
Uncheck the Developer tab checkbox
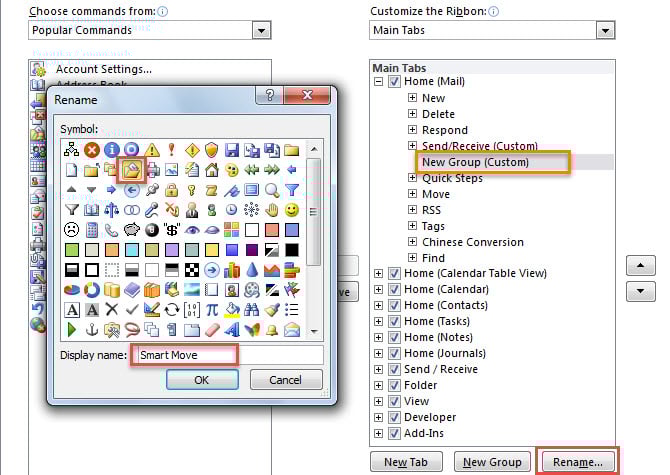392,417
